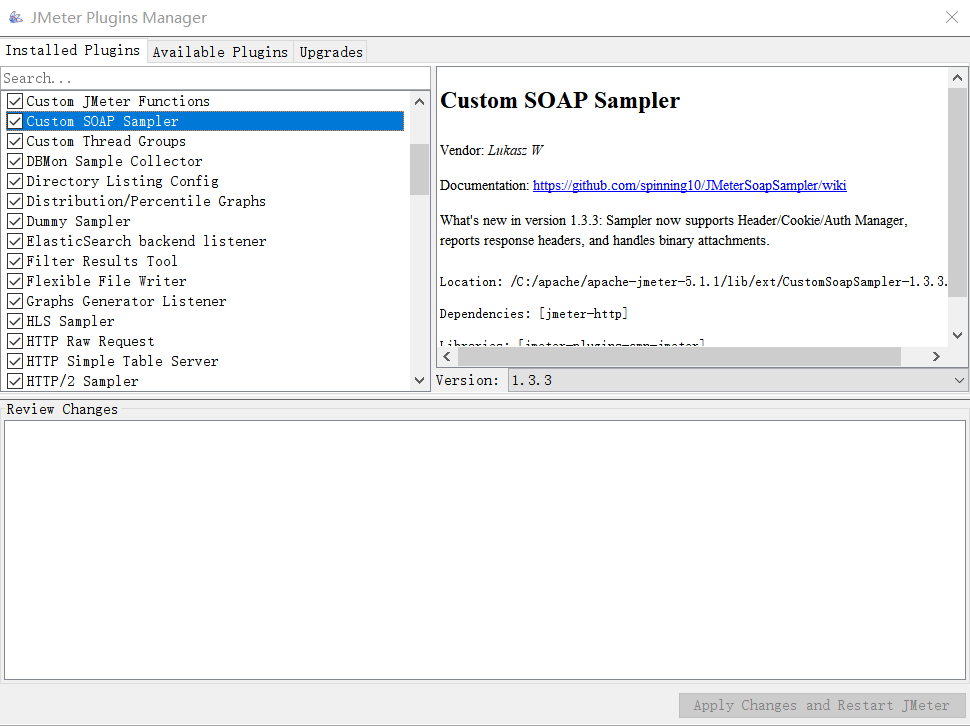Open the Available Plugins tab
This screenshot has width=970, height=726.
(x=220, y=52)
